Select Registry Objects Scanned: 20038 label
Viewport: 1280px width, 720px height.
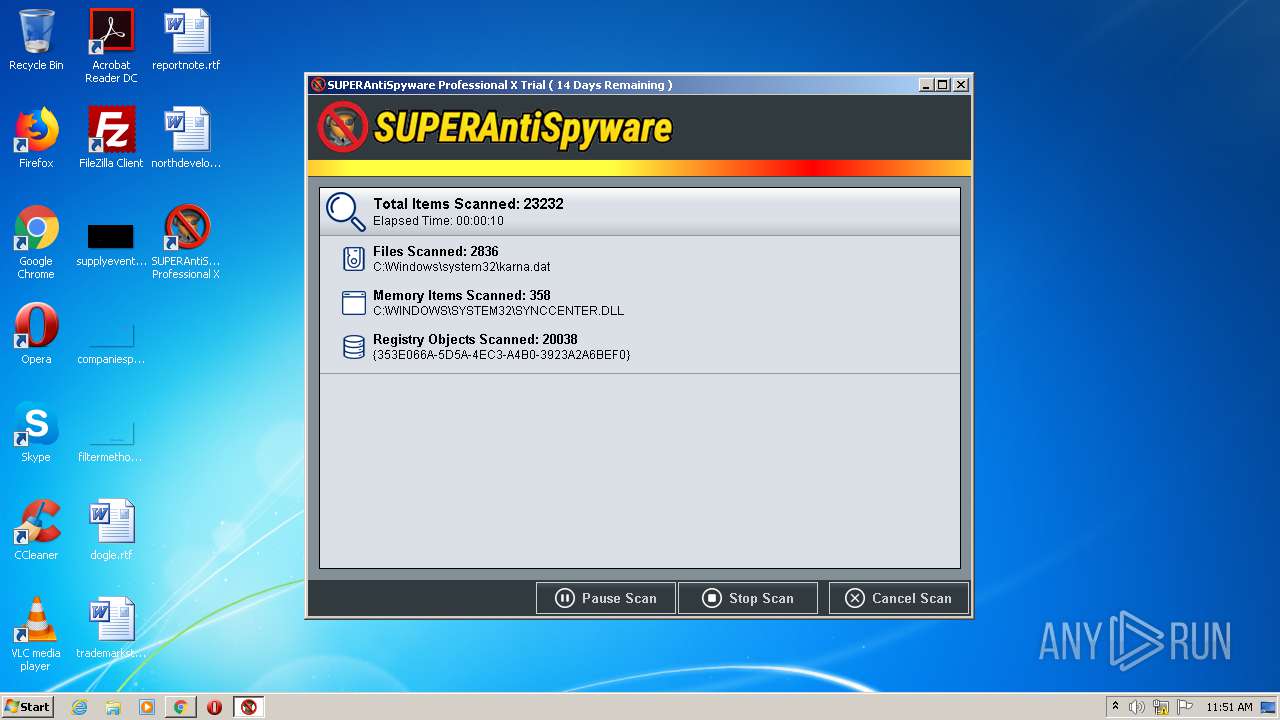point(475,340)
